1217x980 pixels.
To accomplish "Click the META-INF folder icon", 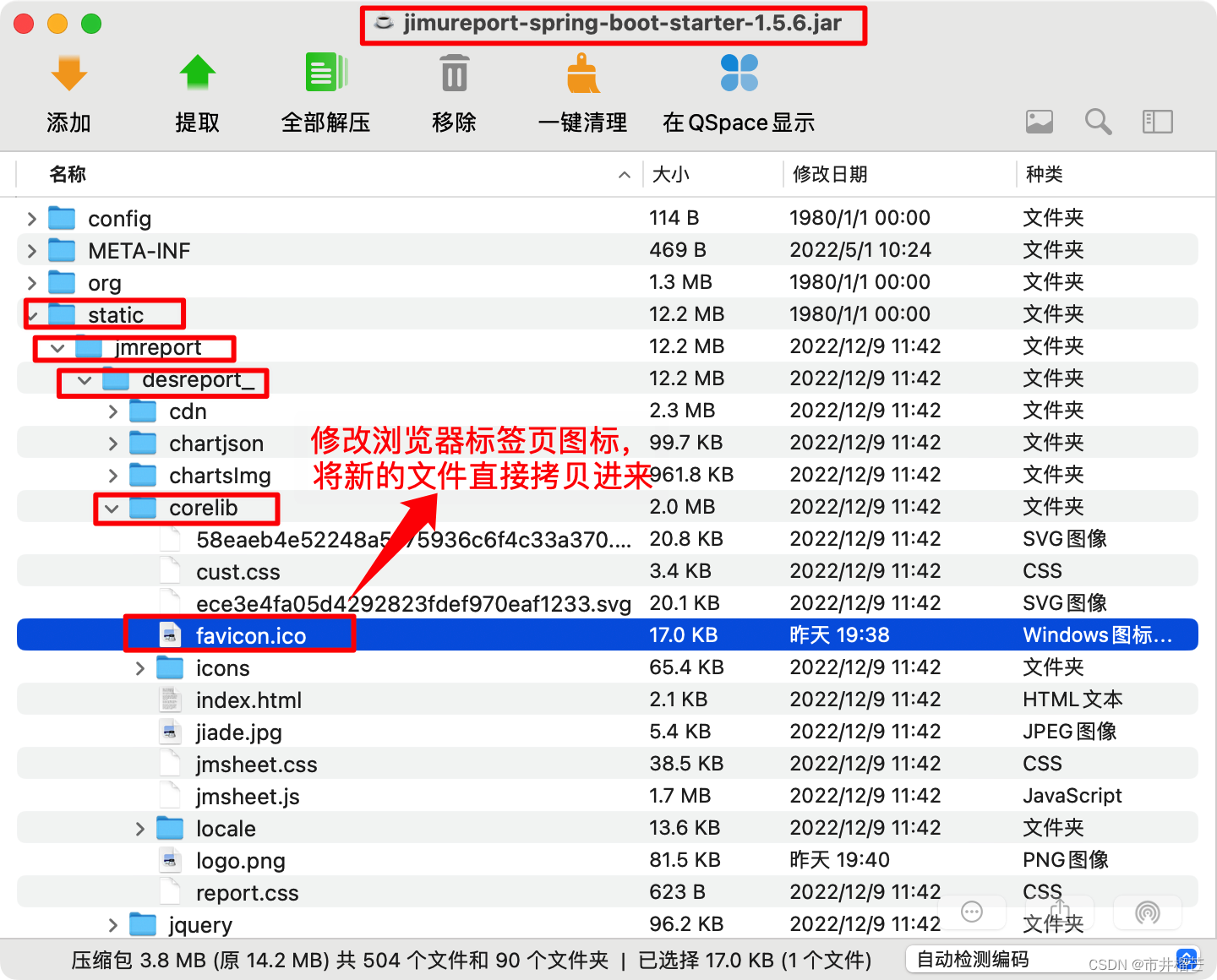I will (62, 250).
